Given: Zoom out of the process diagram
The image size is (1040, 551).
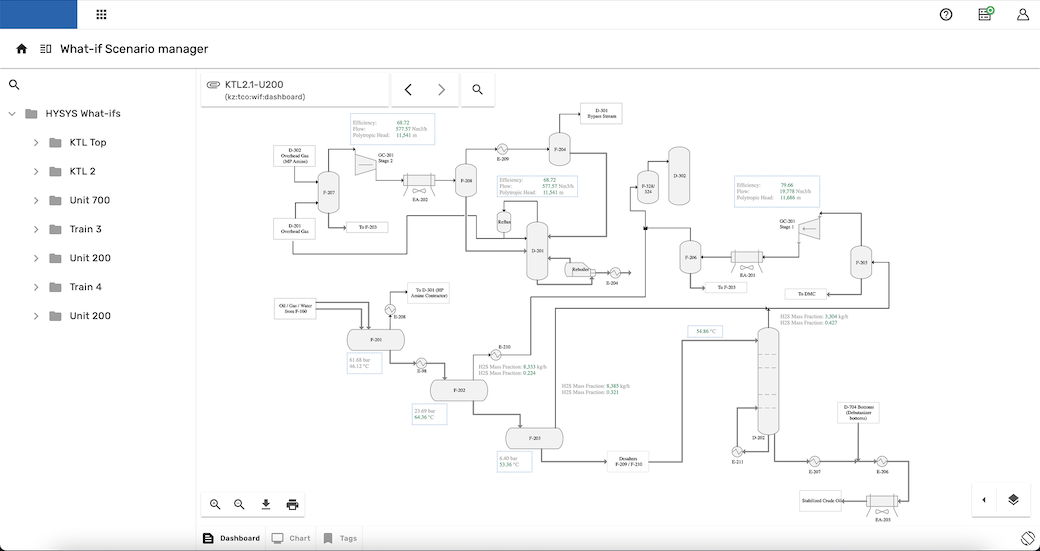Looking at the screenshot, I should (240, 505).
